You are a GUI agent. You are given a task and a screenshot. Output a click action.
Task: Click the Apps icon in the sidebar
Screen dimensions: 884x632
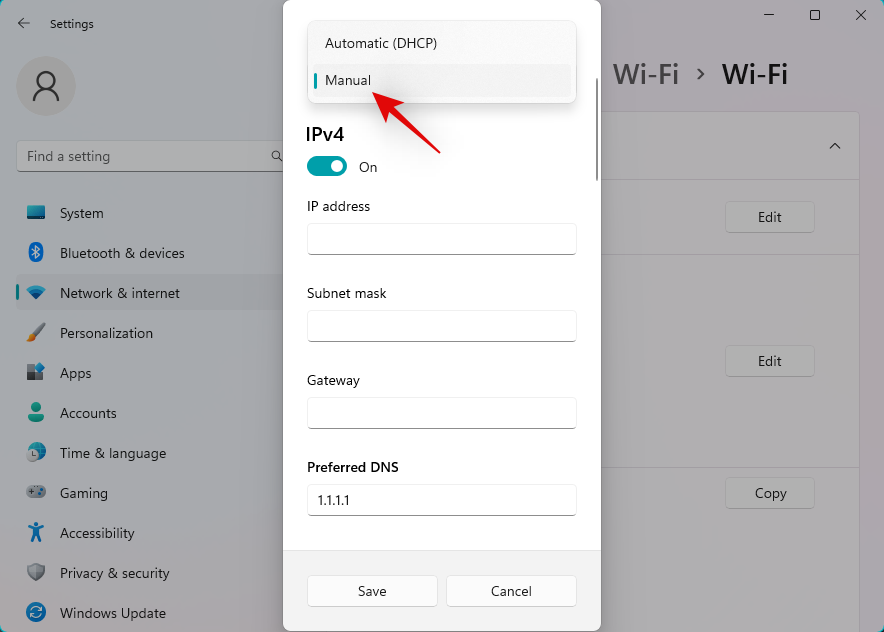pyautogui.click(x=34, y=373)
